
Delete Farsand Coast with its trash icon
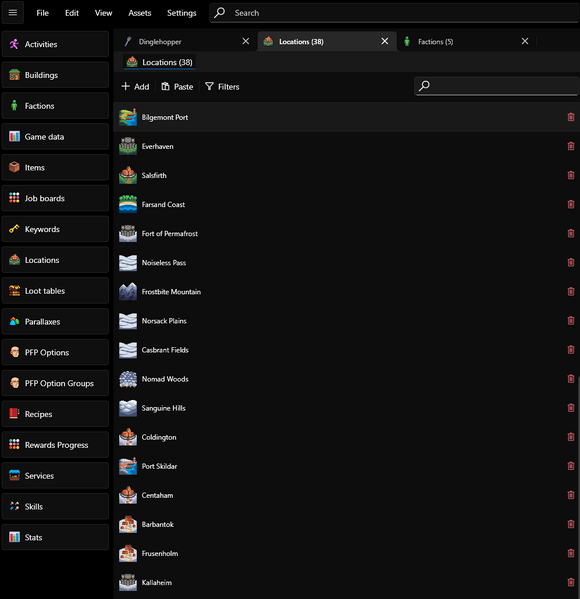pyautogui.click(x=571, y=204)
